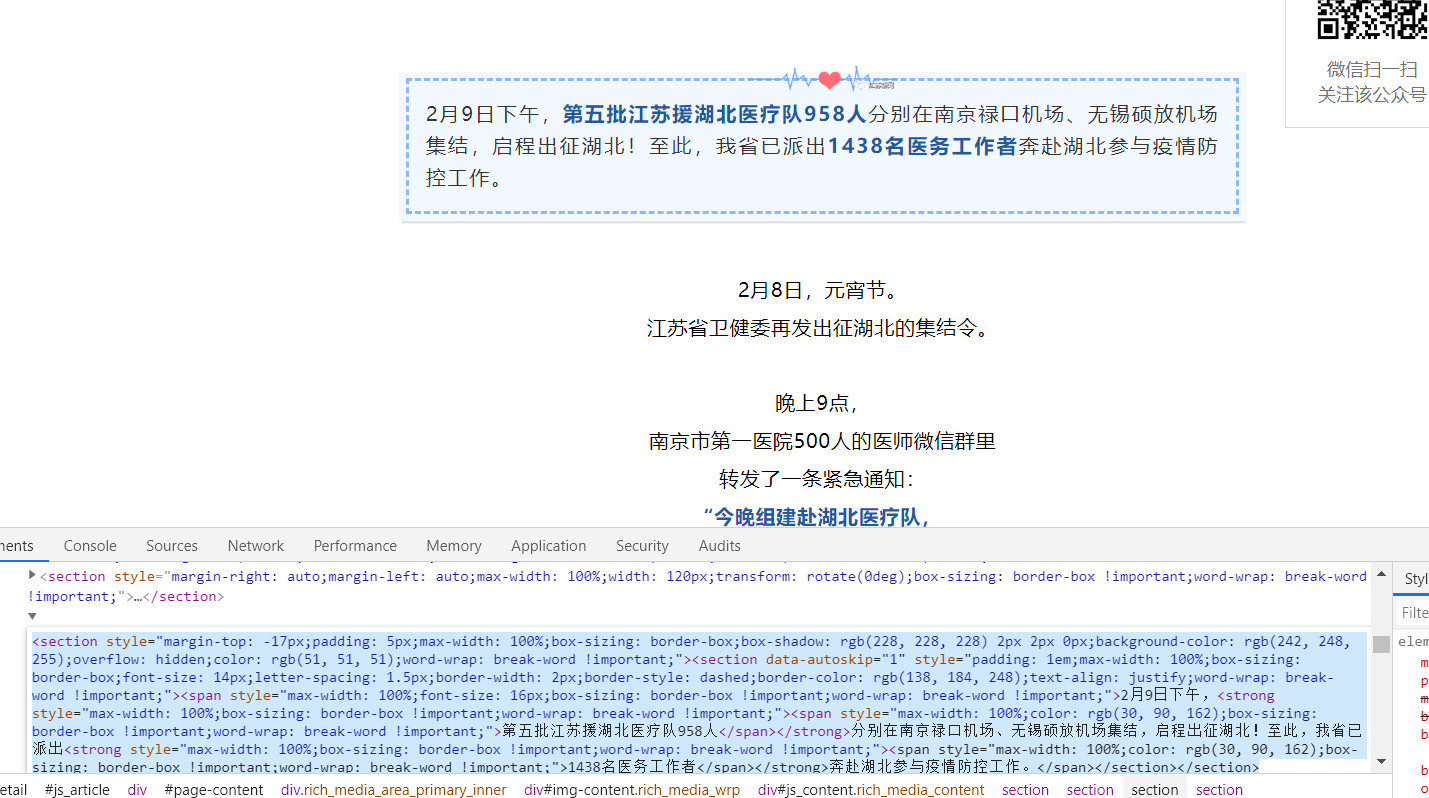
Task: Open the Styles sidebar tab
Action: pos(1416,579)
